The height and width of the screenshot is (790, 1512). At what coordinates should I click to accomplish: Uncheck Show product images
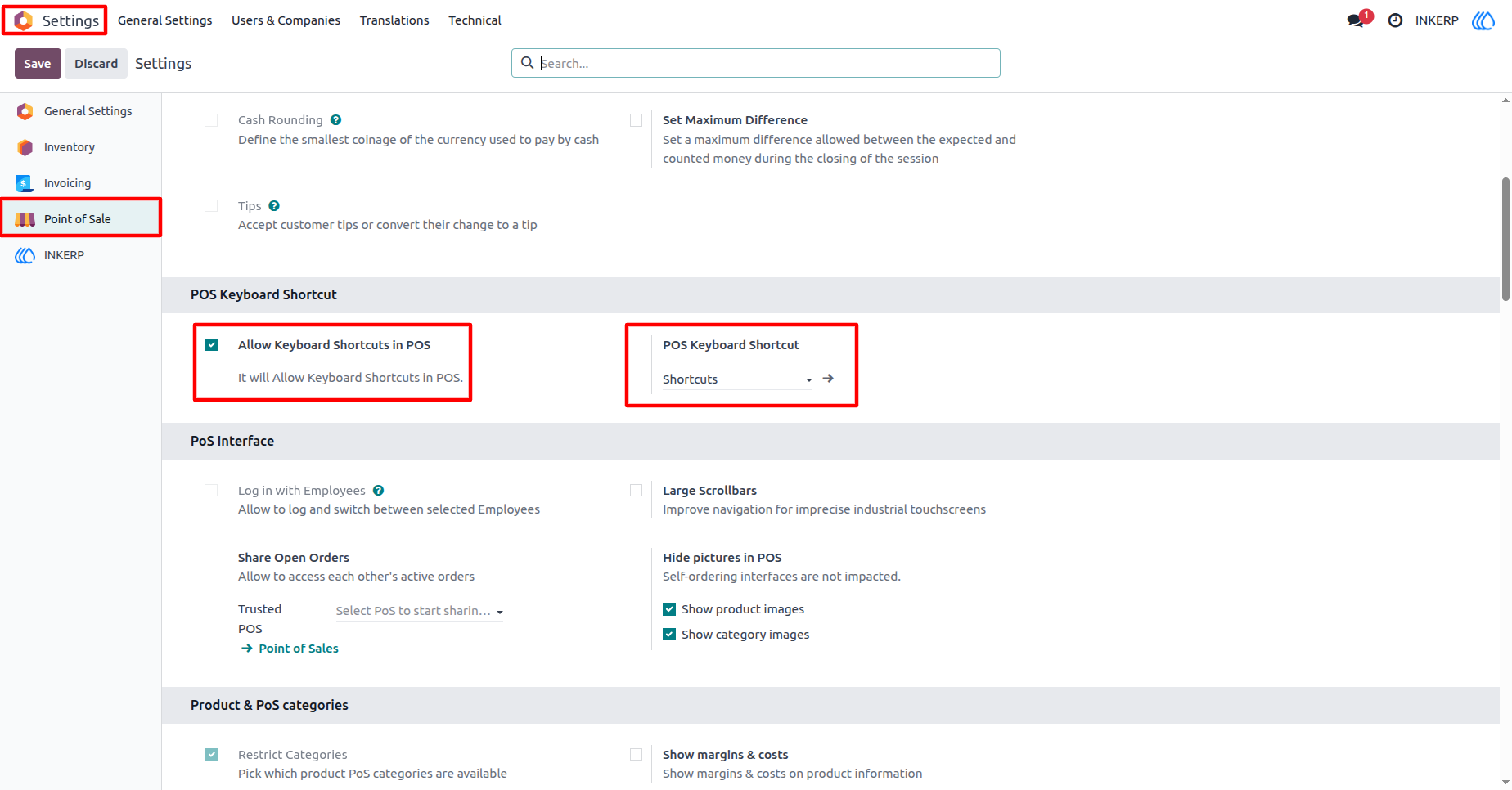(669, 609)
